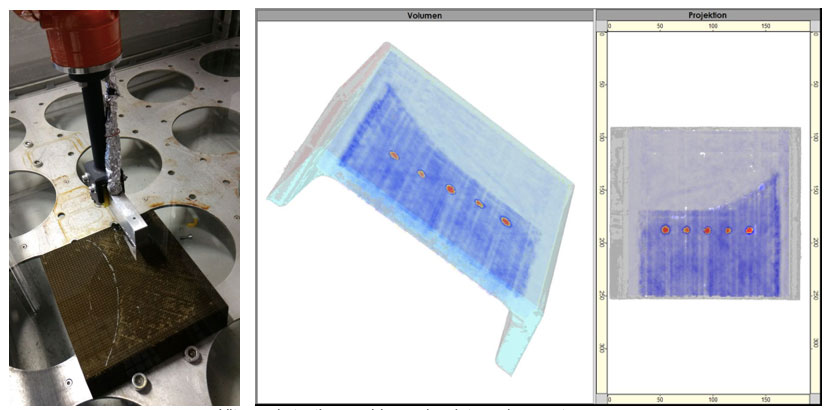Screen dimensions: 829x410
Task: Click the fourth defect spot in Projektion view
Action: [728, 230]
